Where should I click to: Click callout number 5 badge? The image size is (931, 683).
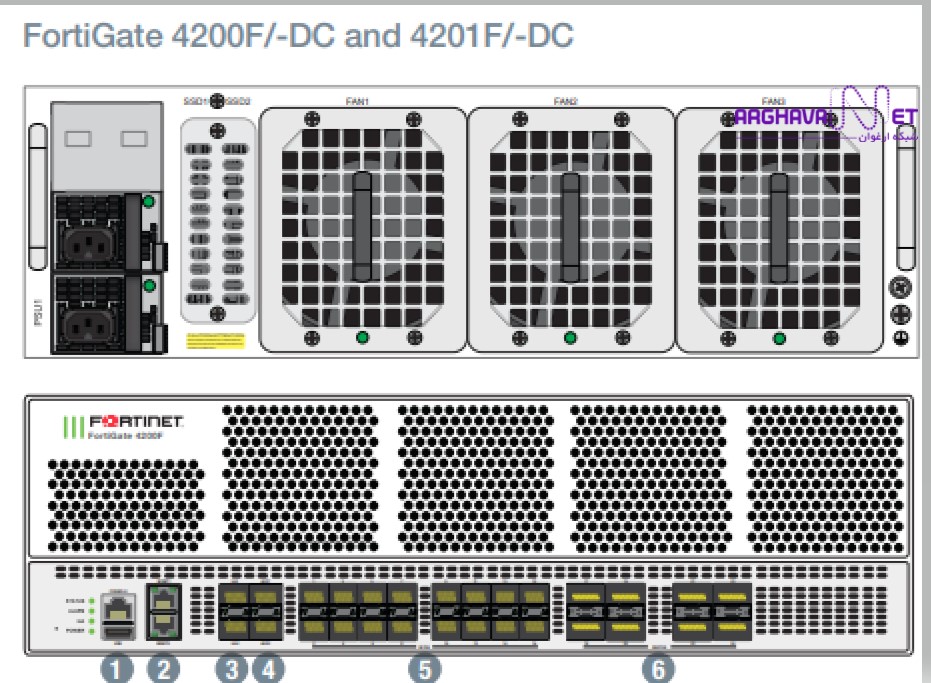tap(425, 669)
